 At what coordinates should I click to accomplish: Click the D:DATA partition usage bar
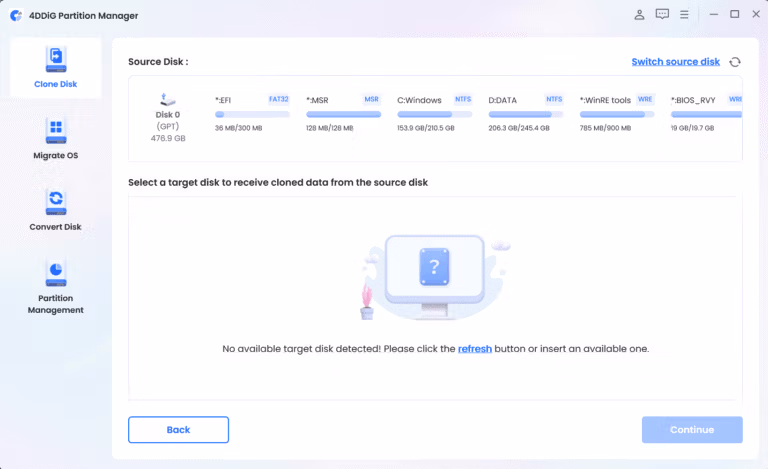coord(526,115)
